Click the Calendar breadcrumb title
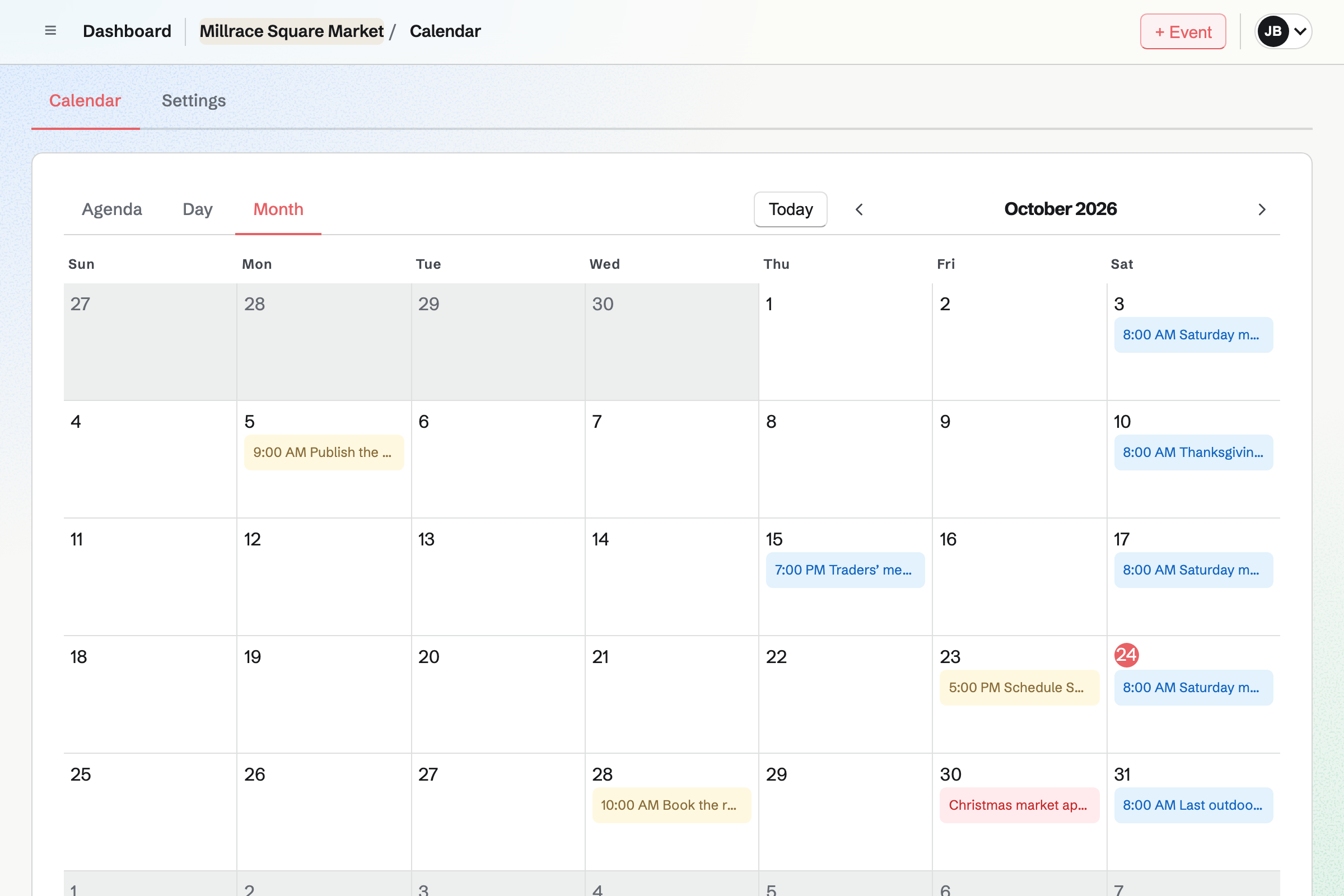Image resolution: width=1344 pixels, height=896 pixels. (445, 31)
